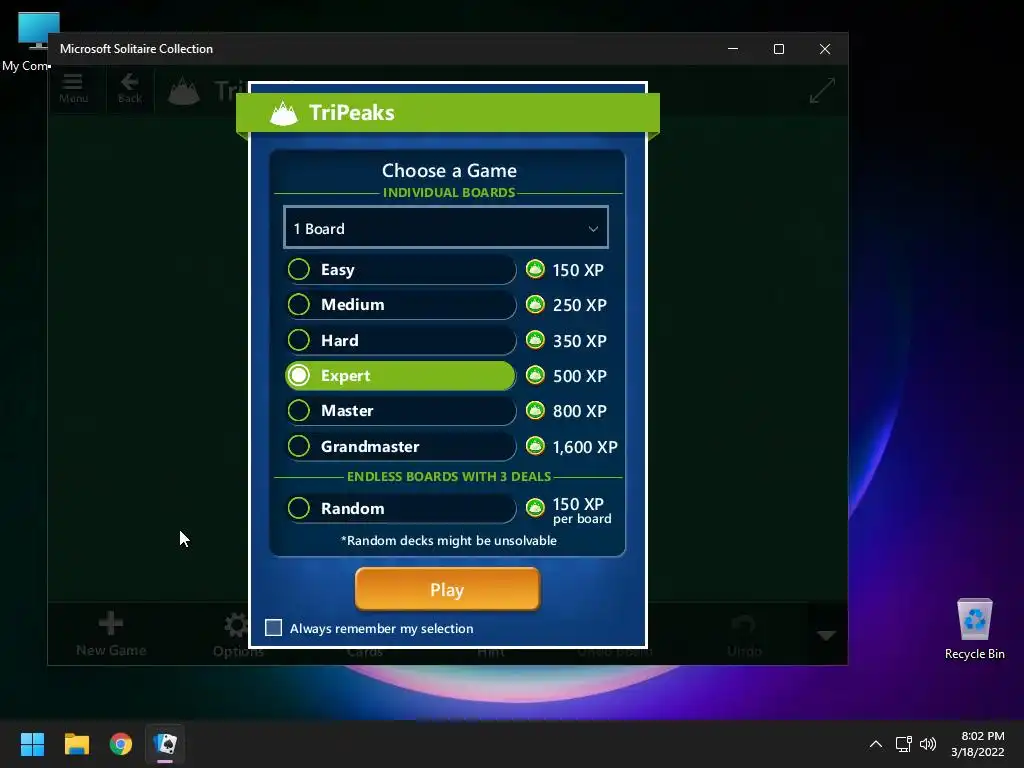Screen dimensions: 1024x768
Task: Click XP badge icon next to 250 XP
Action: tap(536, 304)
